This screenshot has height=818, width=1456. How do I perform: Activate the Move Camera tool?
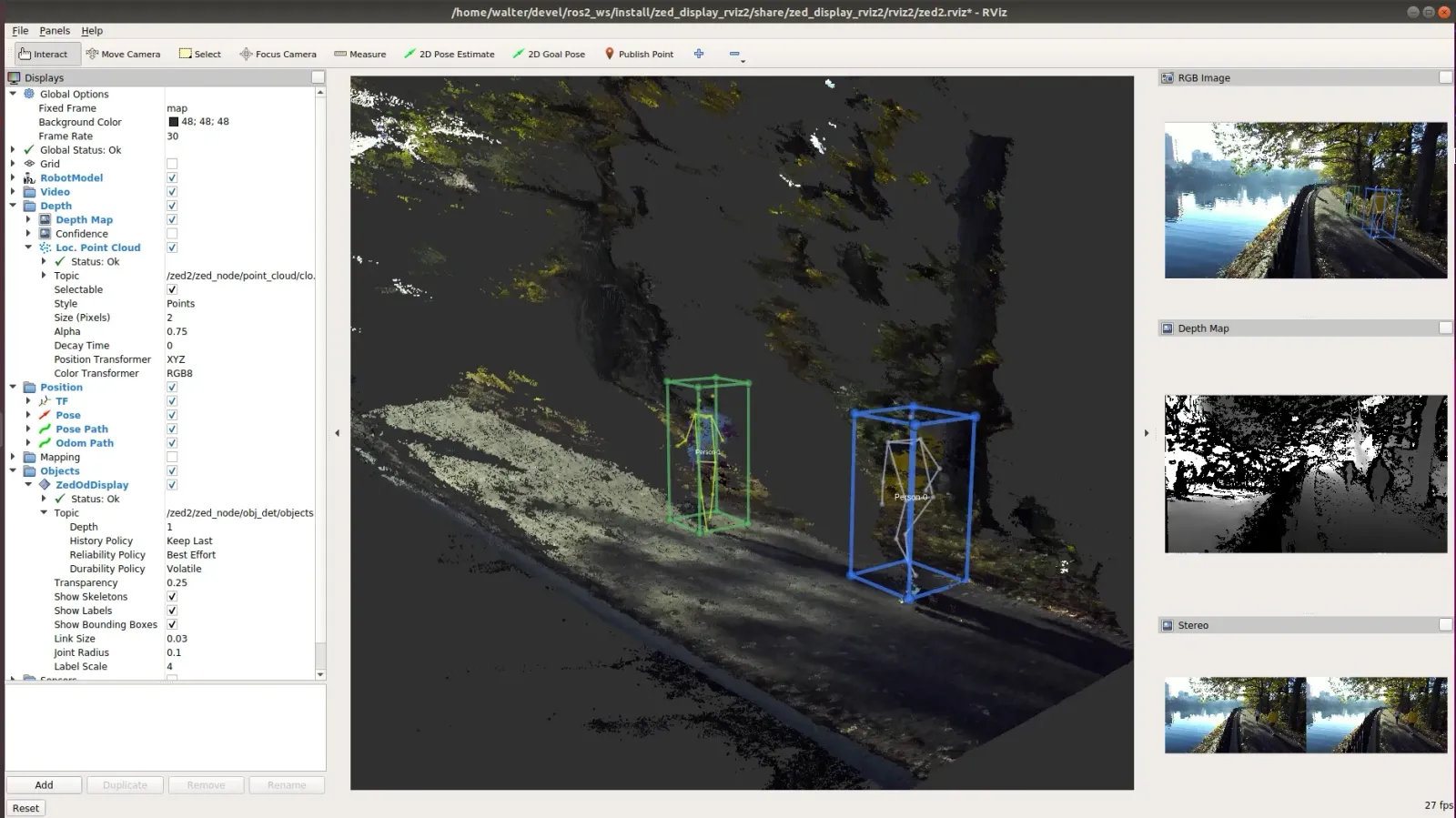point(123,54)
